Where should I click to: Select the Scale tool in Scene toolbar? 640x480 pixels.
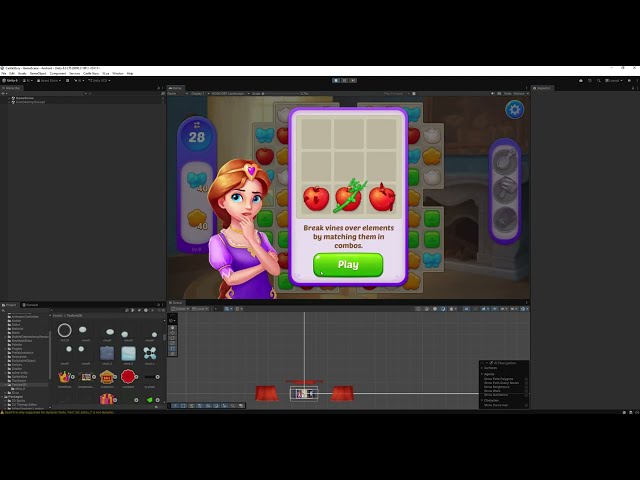pos(172,343)
